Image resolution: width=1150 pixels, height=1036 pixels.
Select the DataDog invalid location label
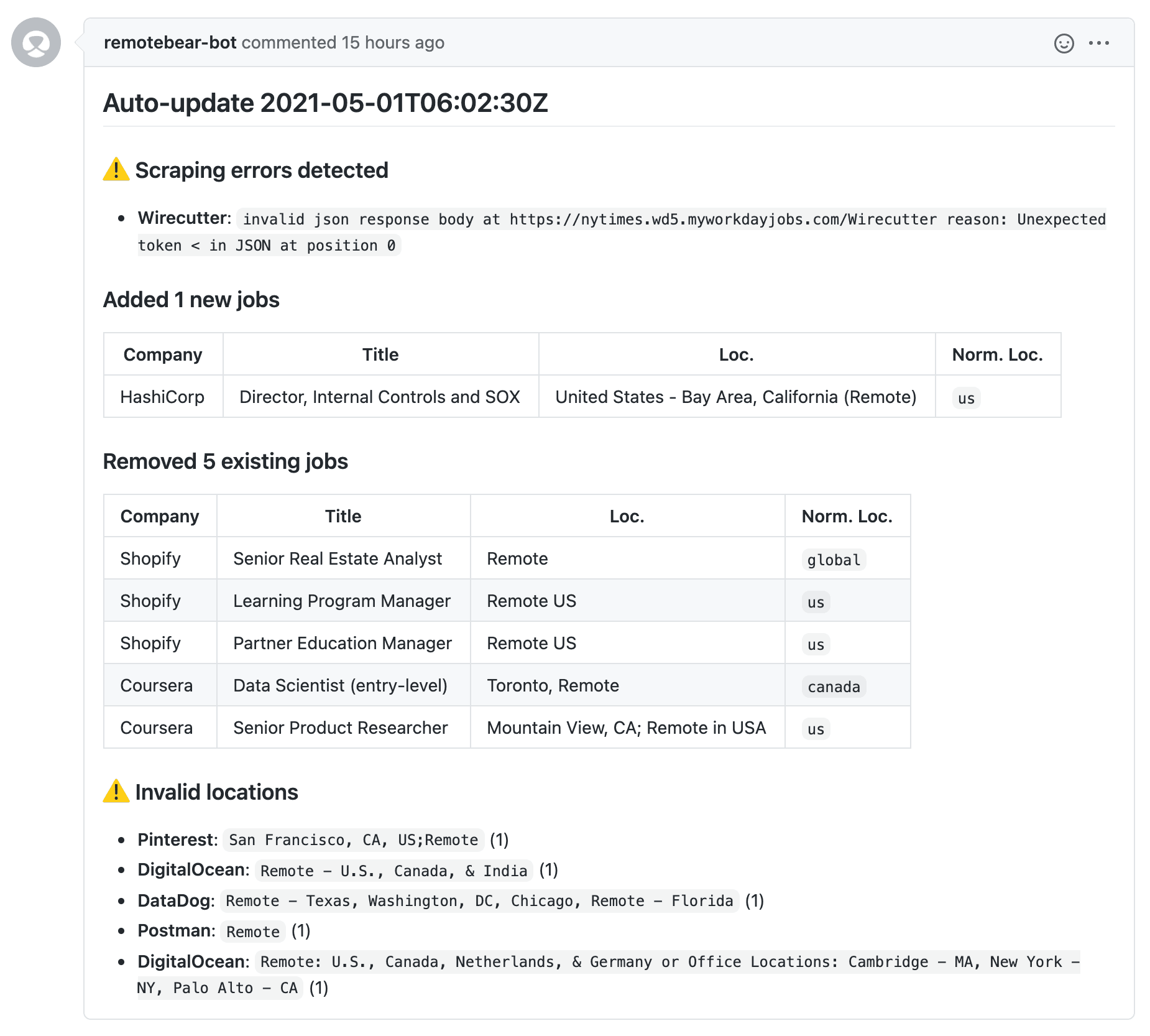tap(176, 900)
